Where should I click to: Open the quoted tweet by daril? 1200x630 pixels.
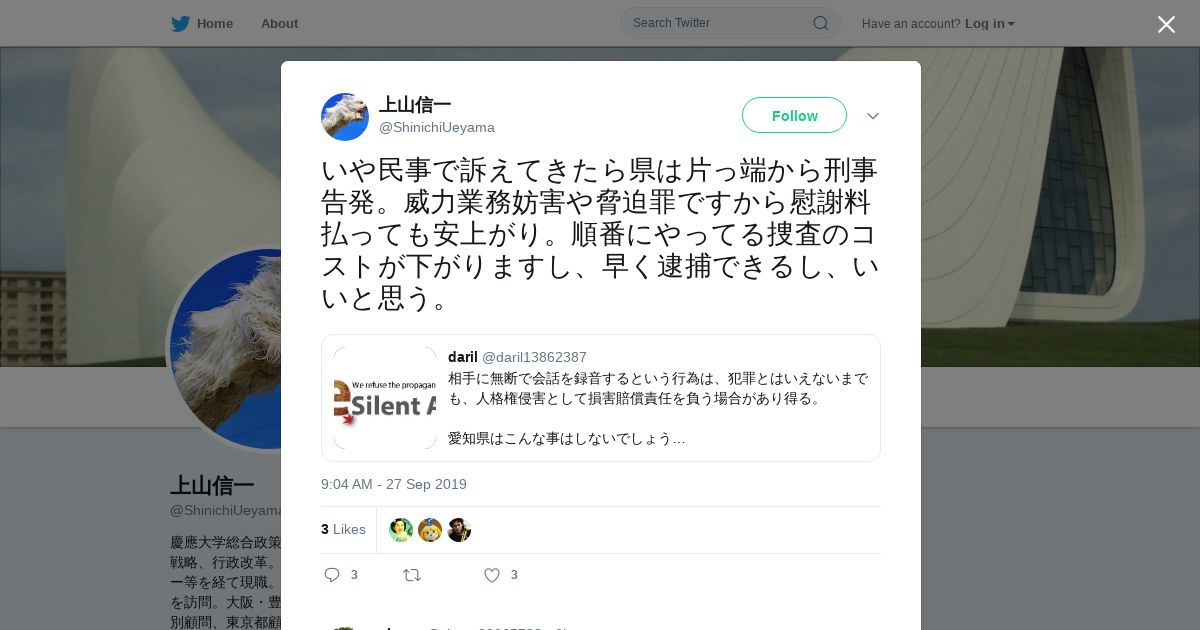(x=601, y=398)
